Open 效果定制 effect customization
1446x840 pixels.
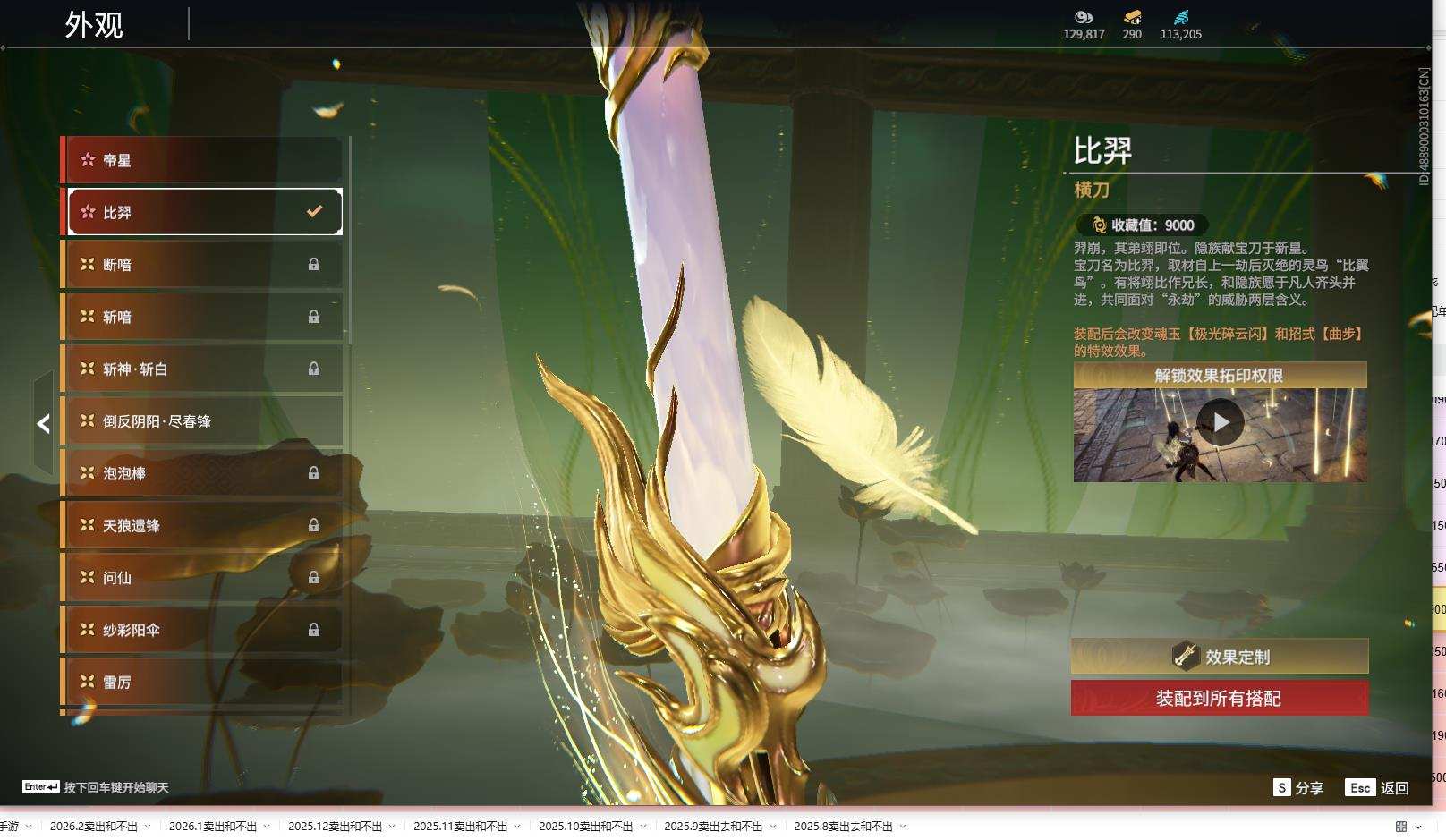1220,656
